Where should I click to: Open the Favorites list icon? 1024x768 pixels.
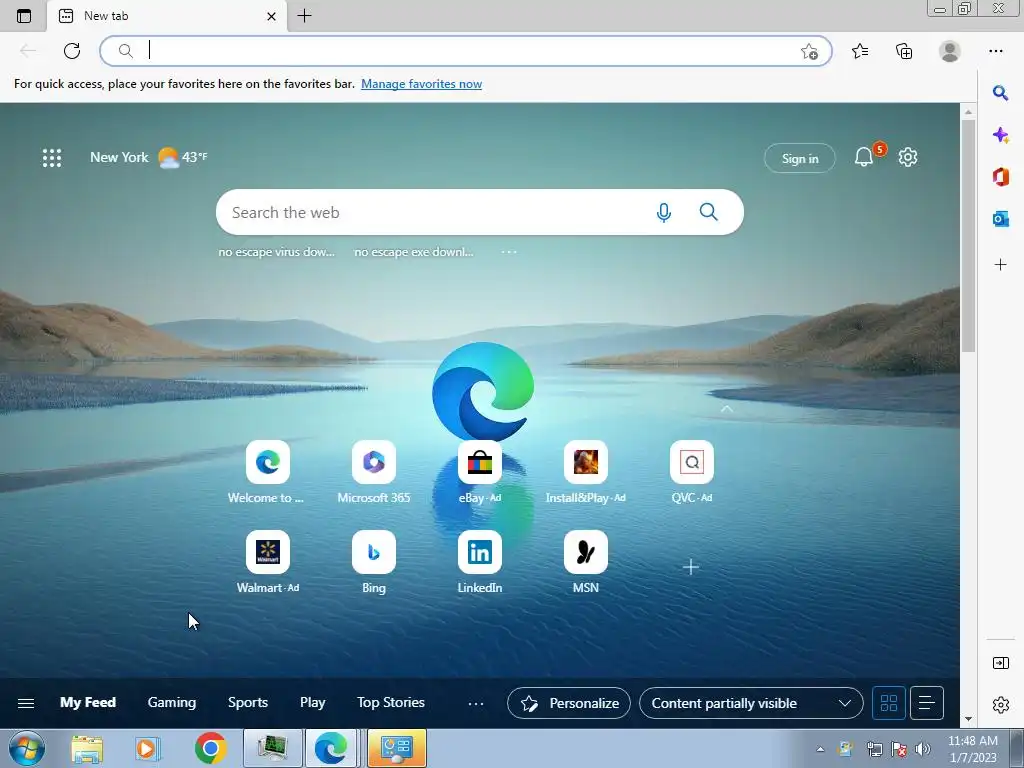click(860, 51)
